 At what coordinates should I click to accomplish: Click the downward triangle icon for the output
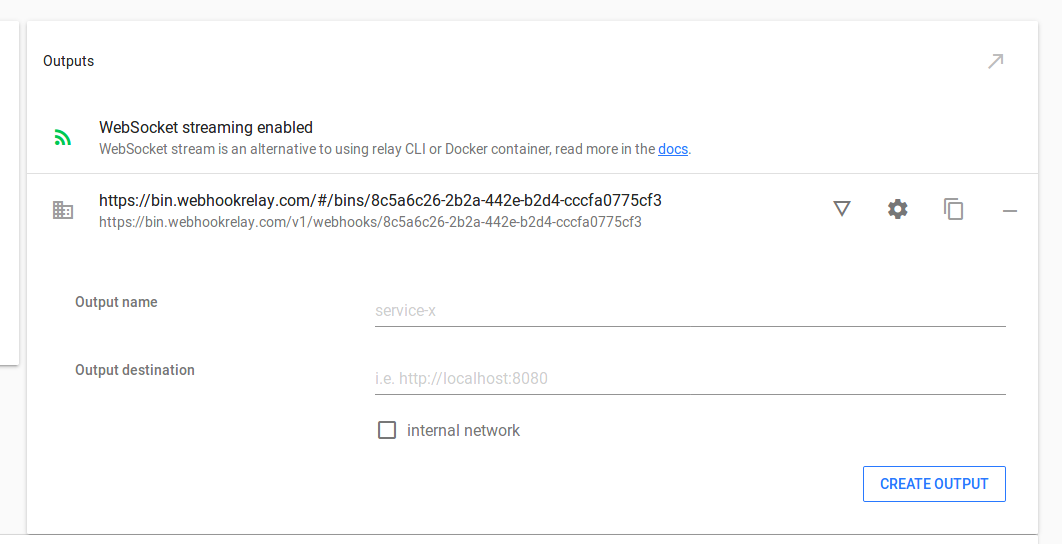click(x=842, y=209)
